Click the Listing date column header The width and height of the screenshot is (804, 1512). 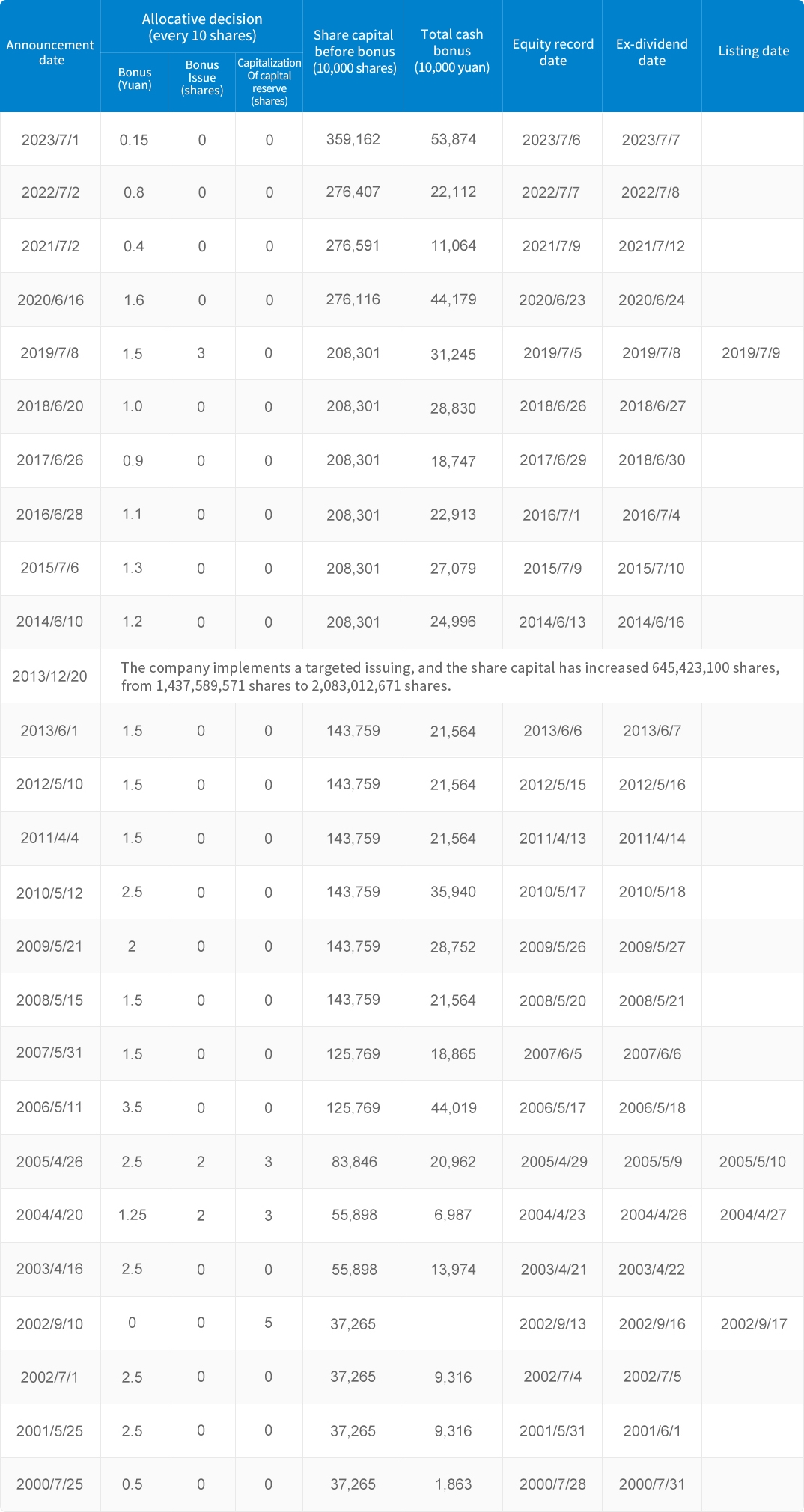[753, 51]
